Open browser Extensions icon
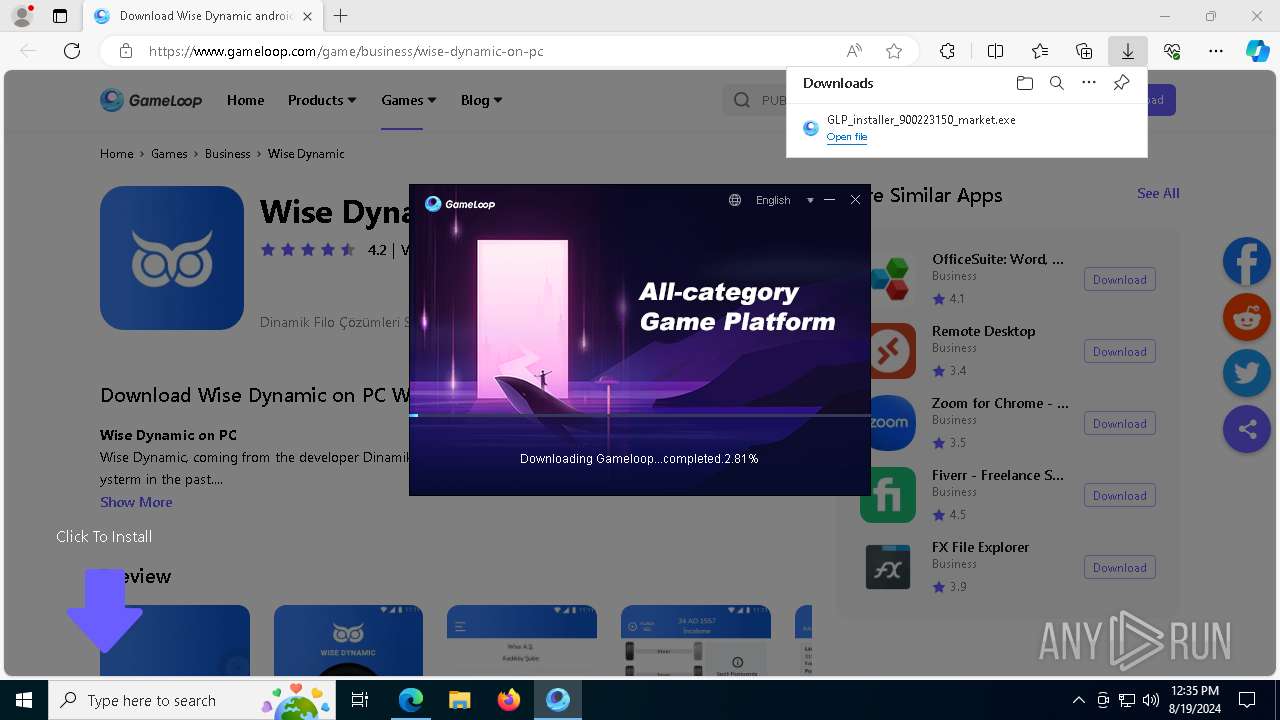The height and width of the screenshot is (720, 1280). tap(947, 51)
